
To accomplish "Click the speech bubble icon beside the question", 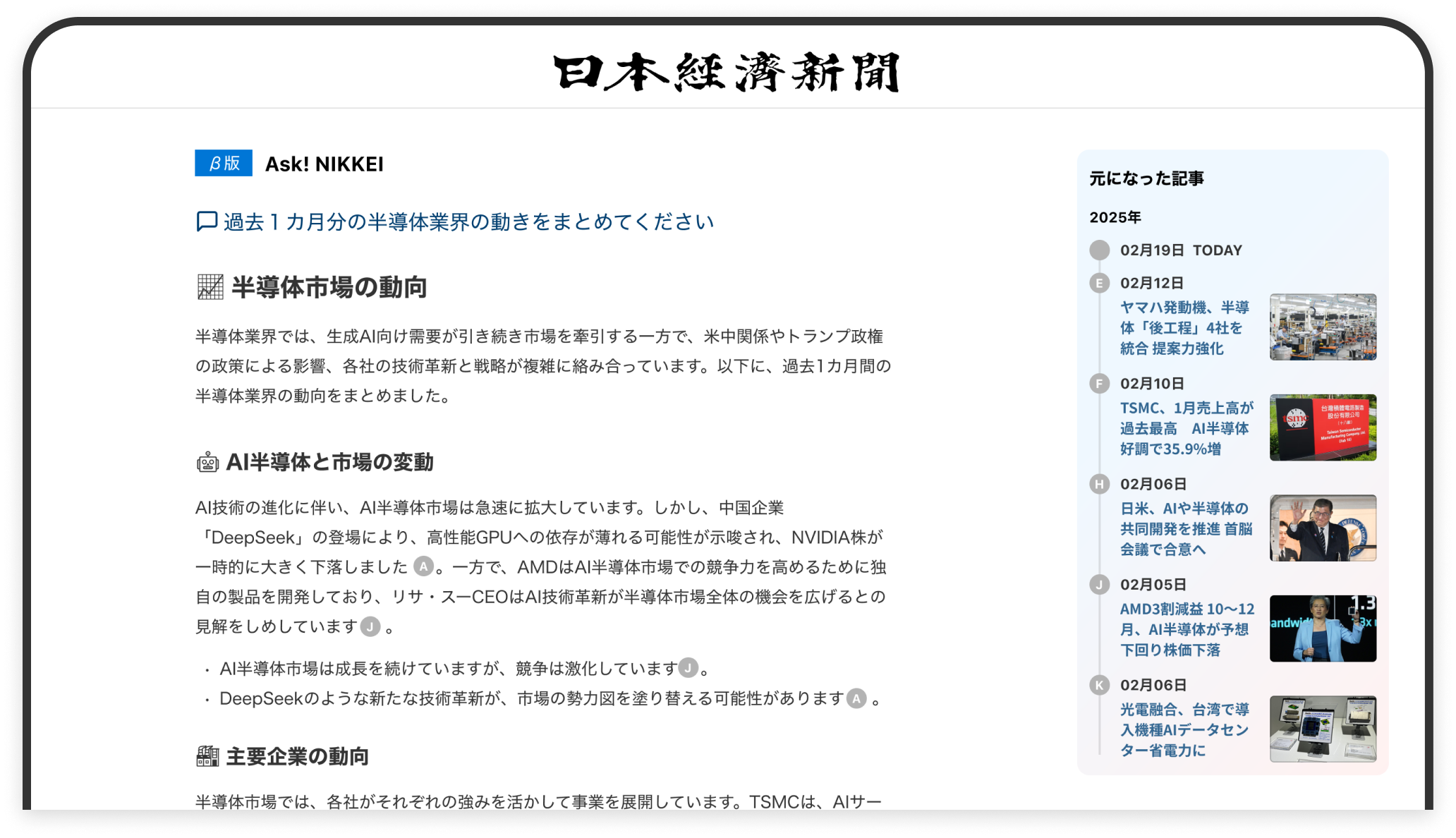I will (207, 221).
